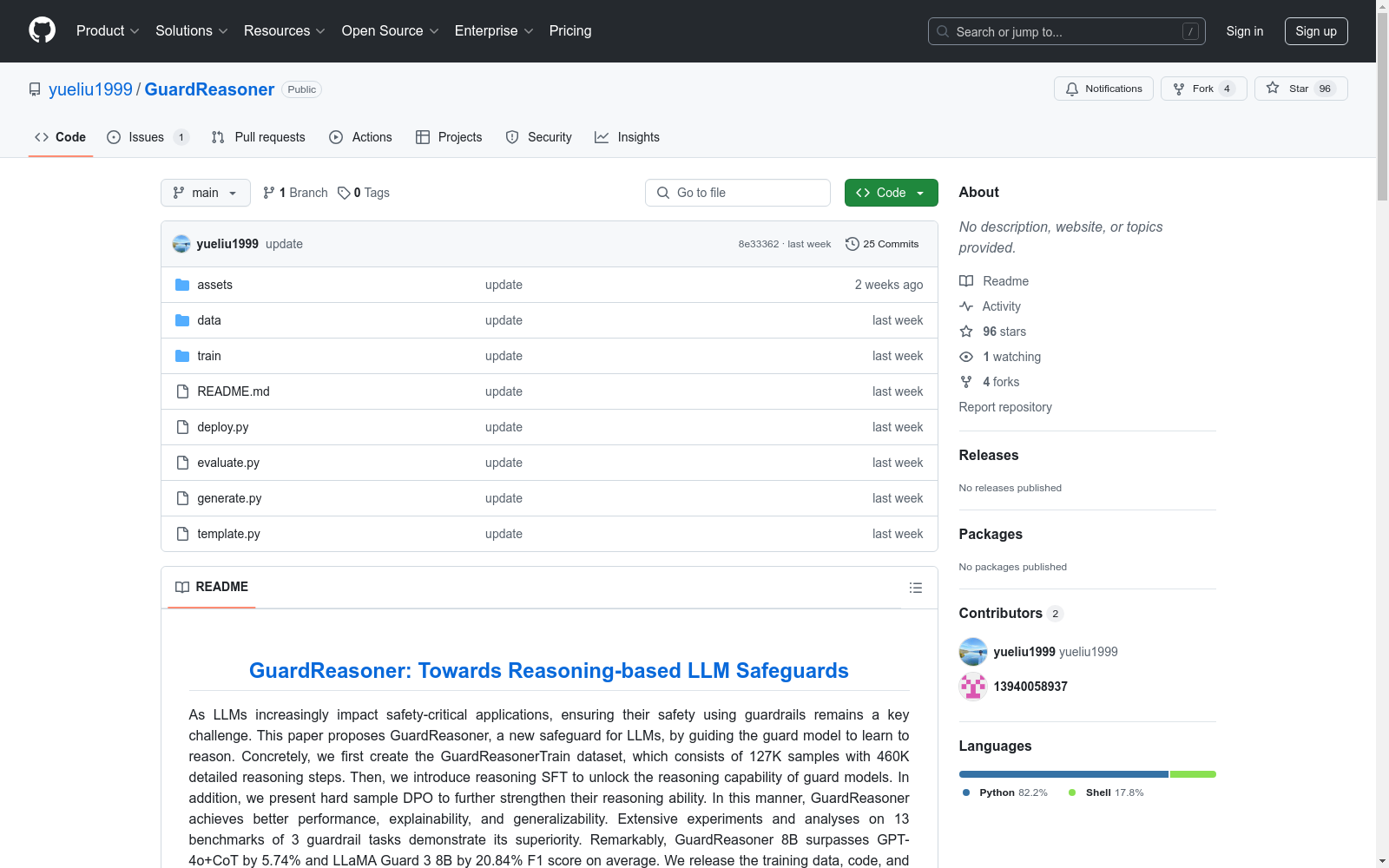1389x868 pixels.
Task: Click the Python language bar segment
Action: 1063,774
